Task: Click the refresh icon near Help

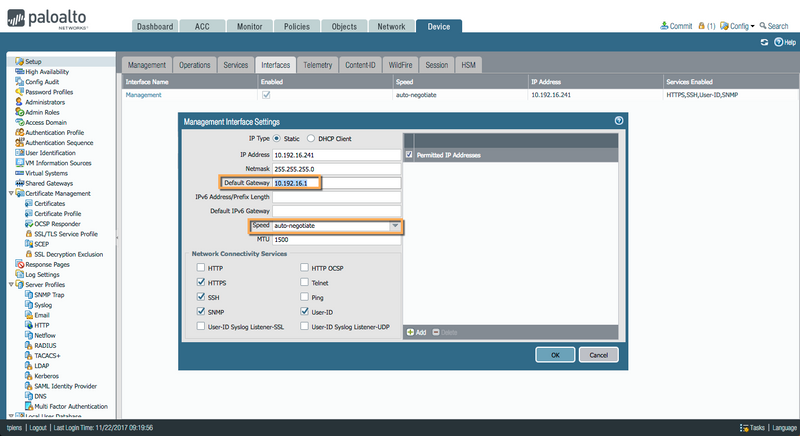Action: pyautogui.click(x=764, y=42)
